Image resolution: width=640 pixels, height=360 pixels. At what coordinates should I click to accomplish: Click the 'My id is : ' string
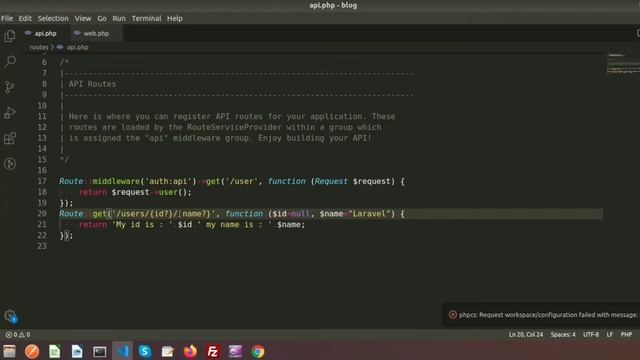(x=143, y=224)
